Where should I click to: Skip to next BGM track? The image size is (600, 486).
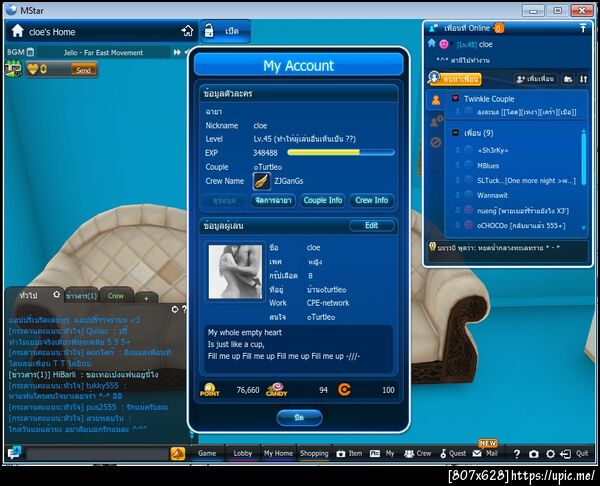pos(177,52)
